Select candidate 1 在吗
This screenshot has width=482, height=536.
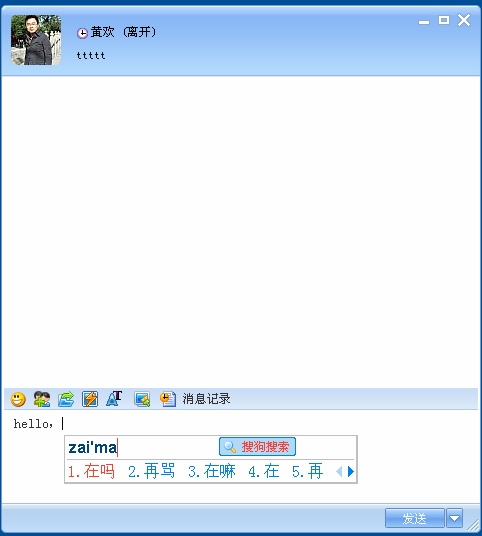[91, 471]
